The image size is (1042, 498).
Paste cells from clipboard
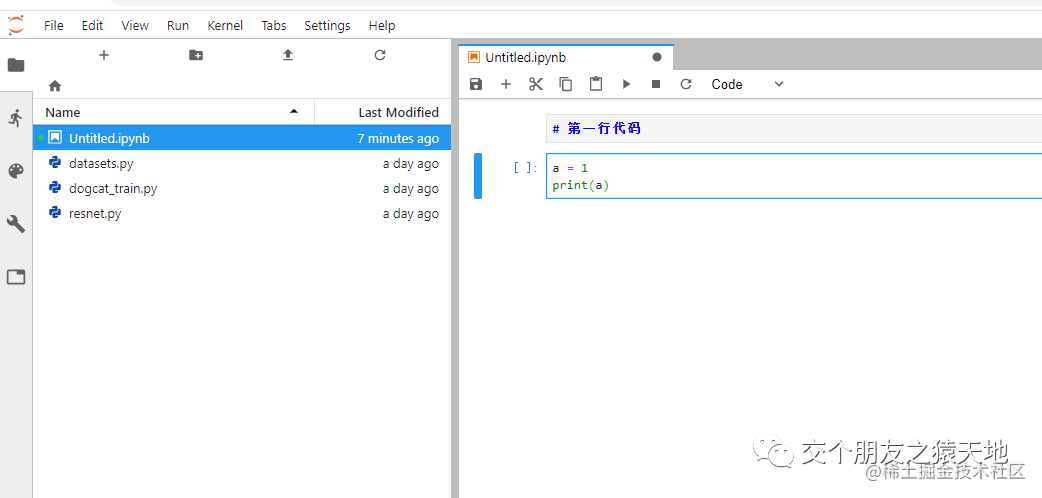click(596, 84)
